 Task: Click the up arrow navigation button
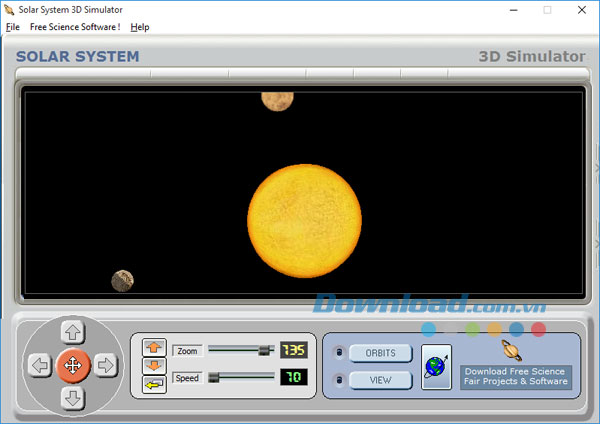tap(73, 332)
